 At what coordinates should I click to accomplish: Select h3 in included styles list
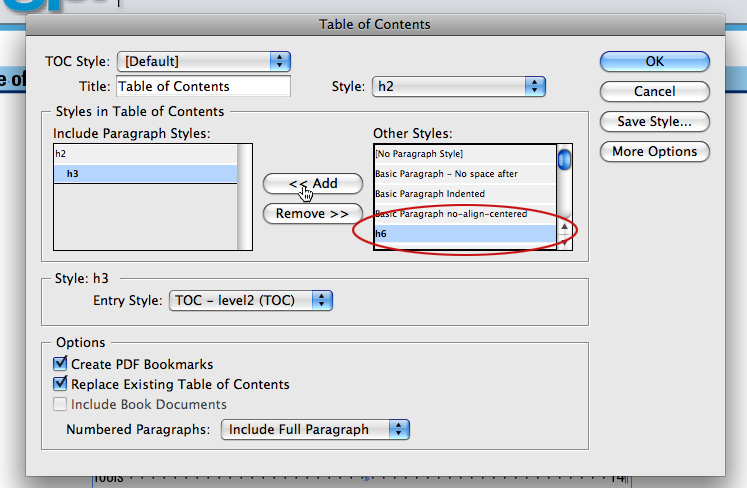click(x=144, y=174)
